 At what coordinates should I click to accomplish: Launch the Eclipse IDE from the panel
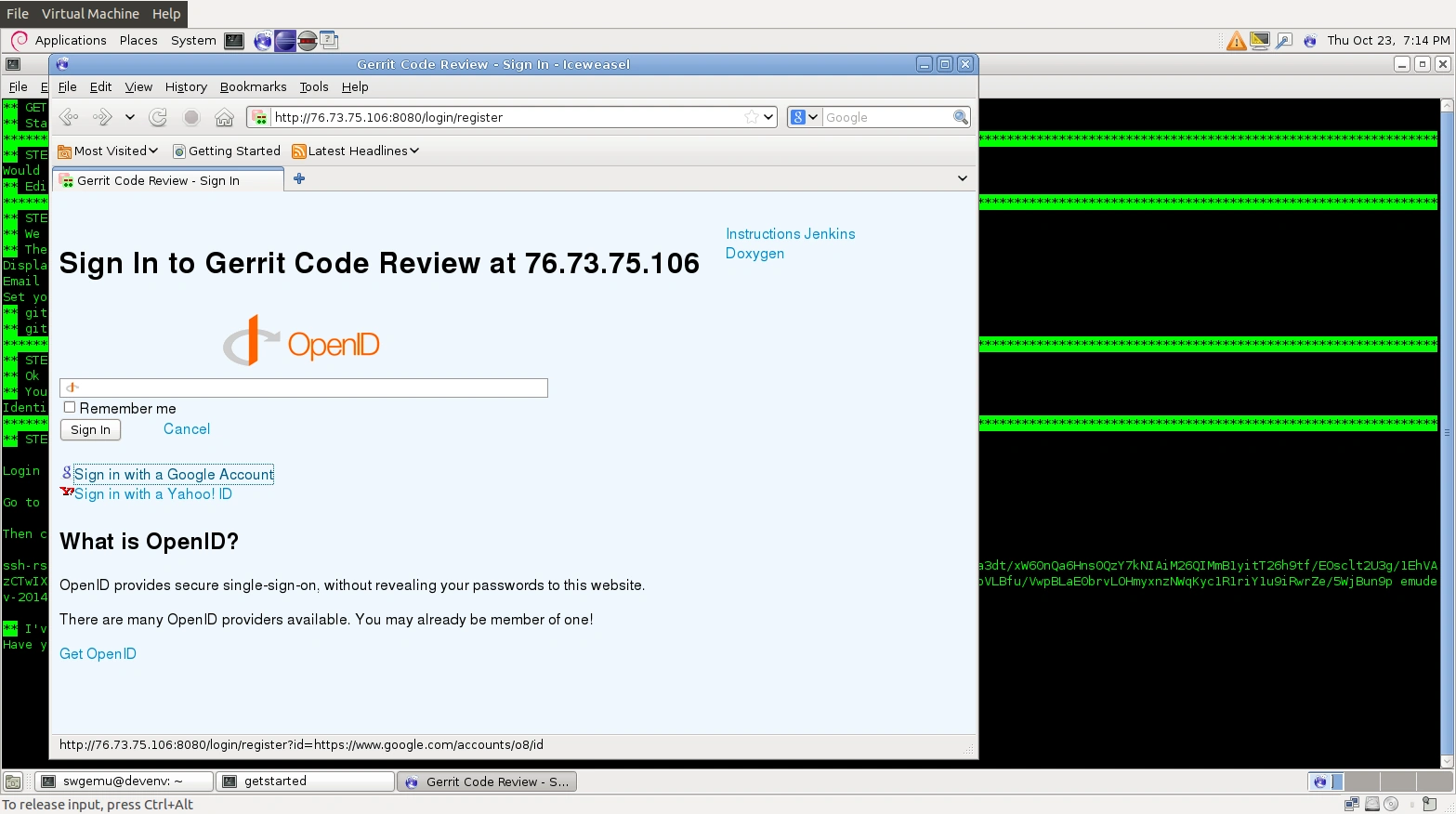point(285,40)
